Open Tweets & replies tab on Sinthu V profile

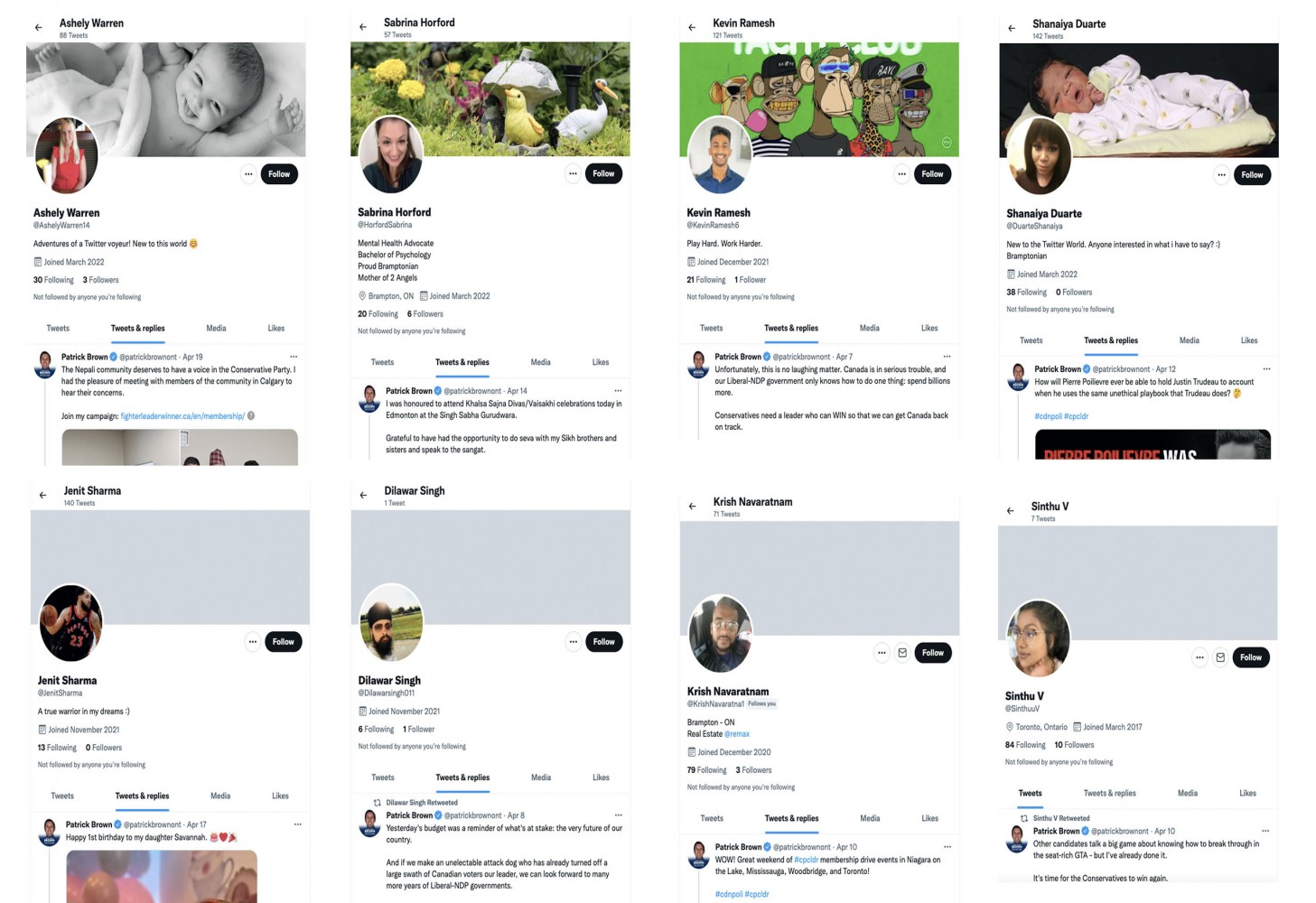click(x=1110, y=794)
